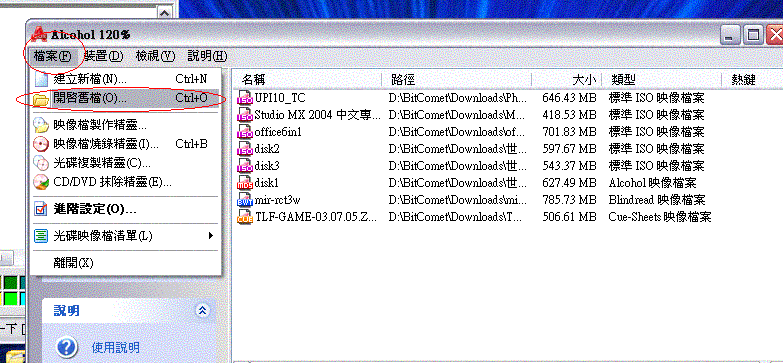Click ISO icon of disk2
The height and width of the screenshot is (363, 783).
[245, 149]
